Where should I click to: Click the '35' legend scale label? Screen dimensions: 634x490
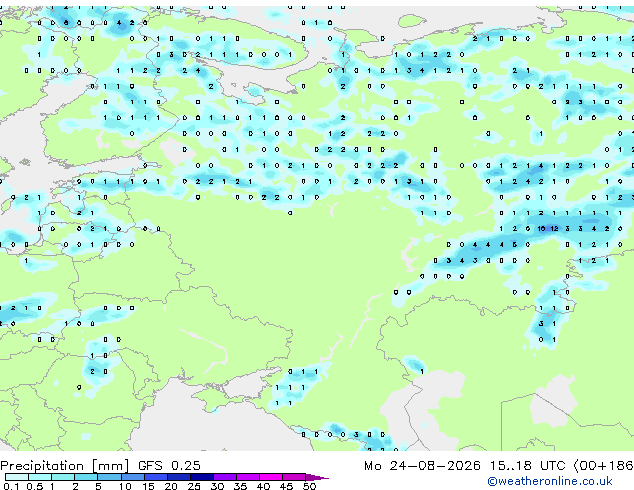click(241, 486)
